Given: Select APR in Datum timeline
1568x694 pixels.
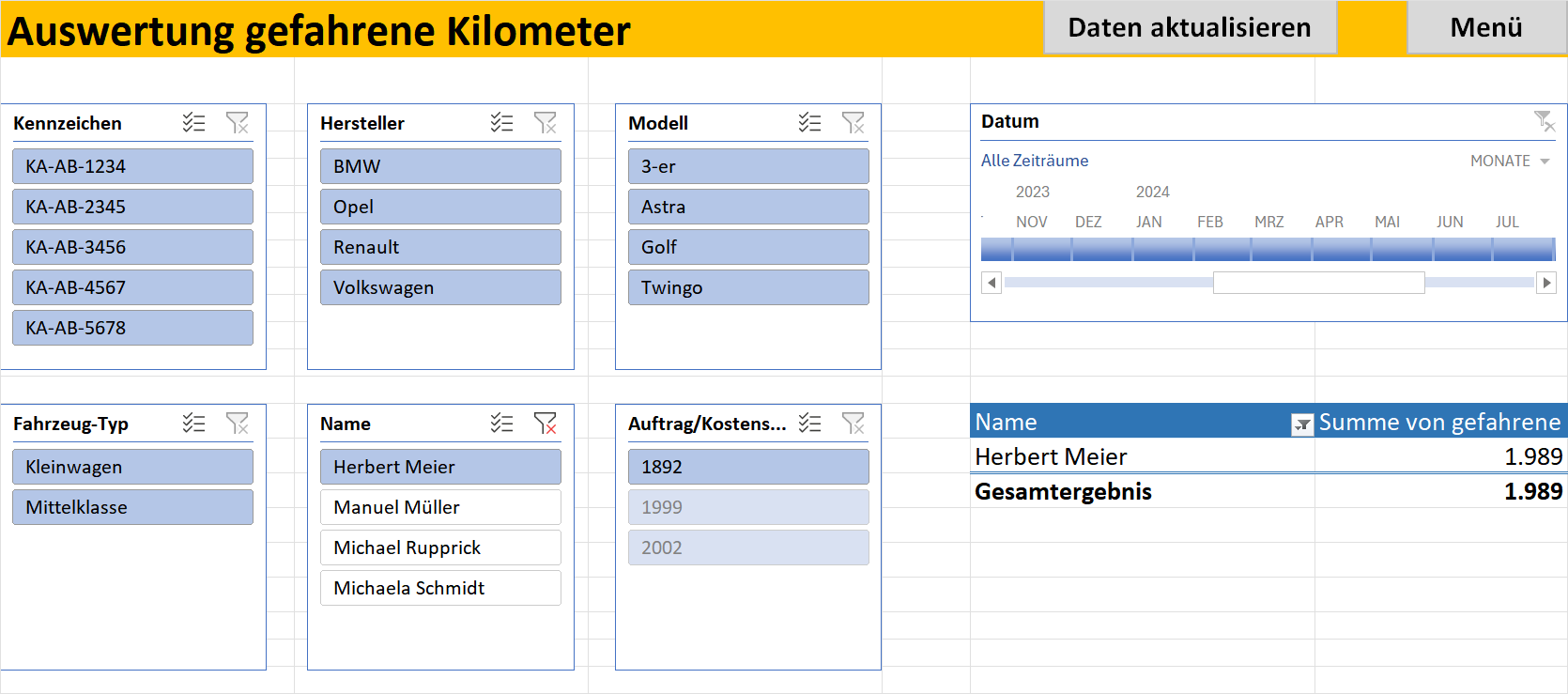Looking at the screenshot, I should pyautogui.click(x=1341, y=249).
